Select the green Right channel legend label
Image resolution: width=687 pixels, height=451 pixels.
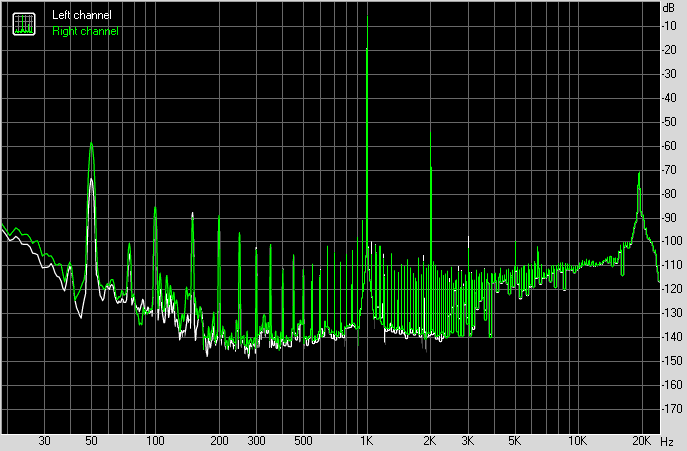point(85,31)
